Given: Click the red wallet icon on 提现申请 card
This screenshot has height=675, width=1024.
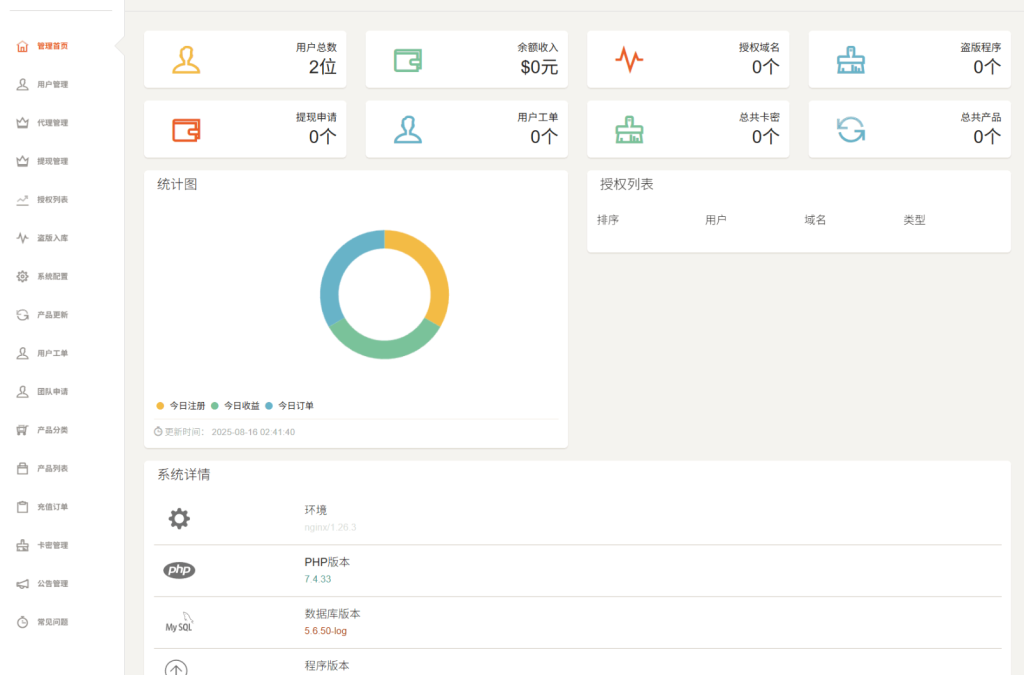Looking at the screenshot, I should [186, 130].
